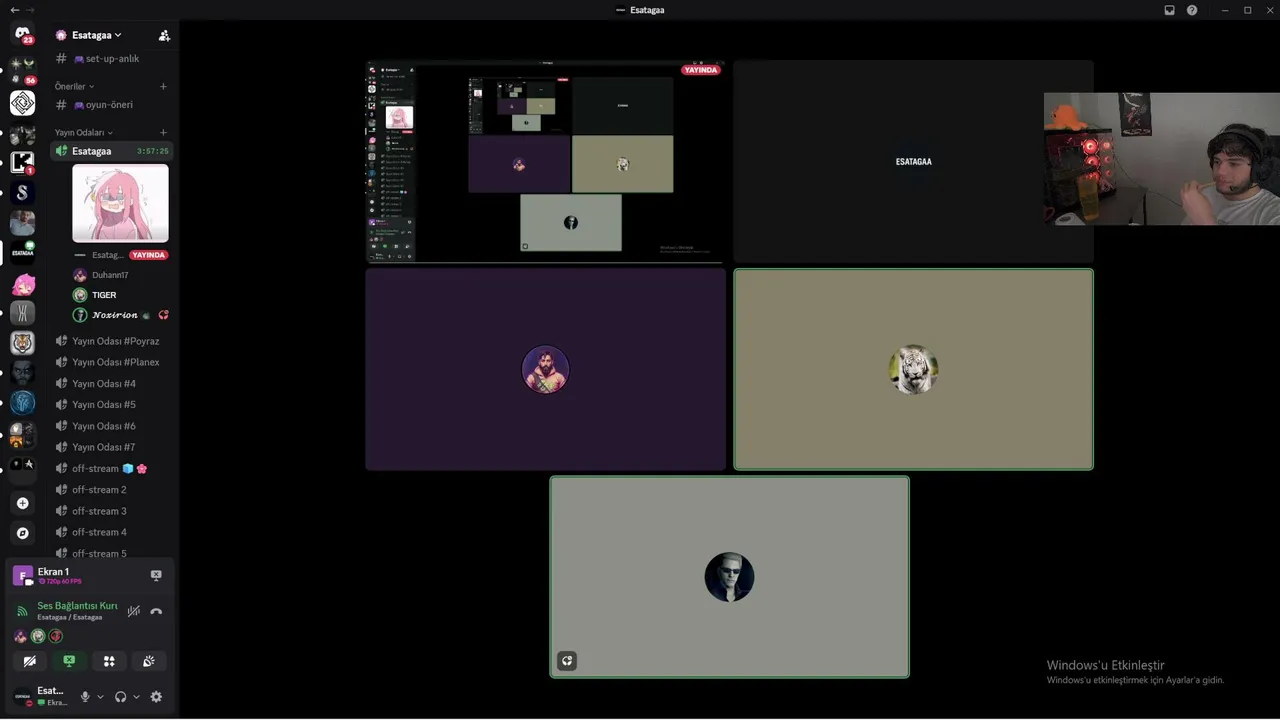The width and height of the screenshot is (1280, 720).
Task: Select the Esatagaa voice channel
Action: 112,151
